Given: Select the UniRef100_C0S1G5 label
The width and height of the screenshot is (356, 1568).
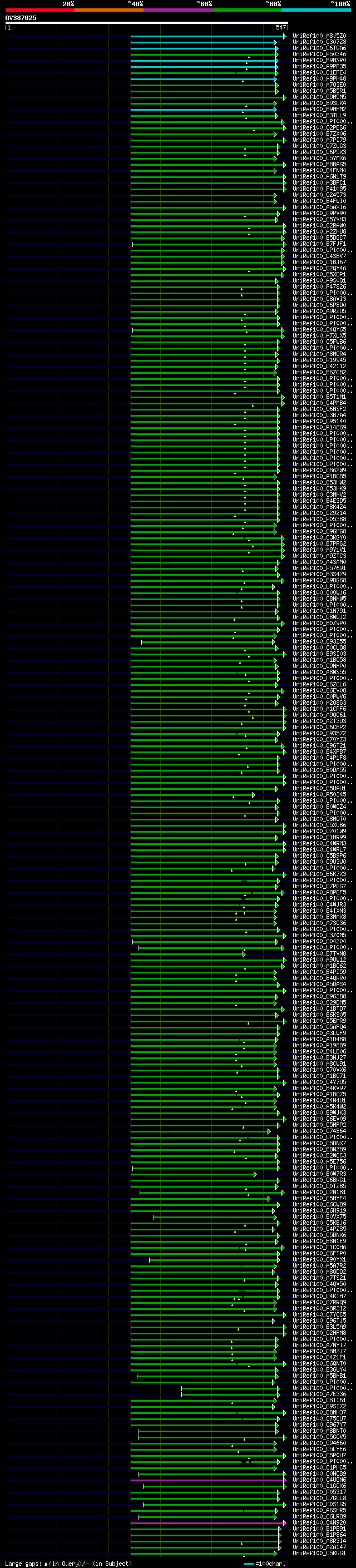Looking at the screenshot, I should pyautogui.click(x=319, y=1504).
